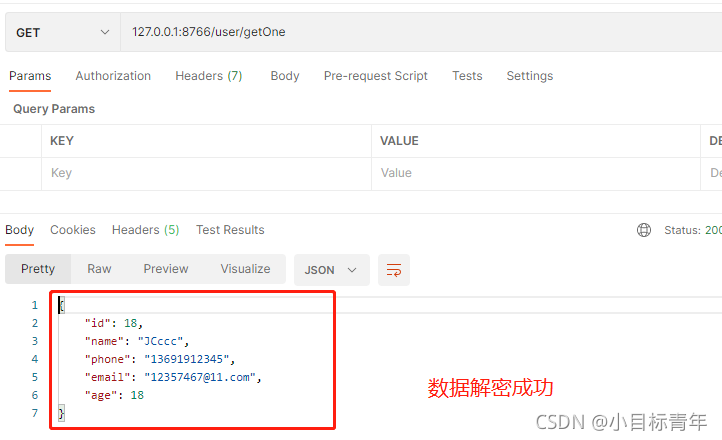Click the Key input cell
This screenshot has width=722, height=440.
coord(206,174)
